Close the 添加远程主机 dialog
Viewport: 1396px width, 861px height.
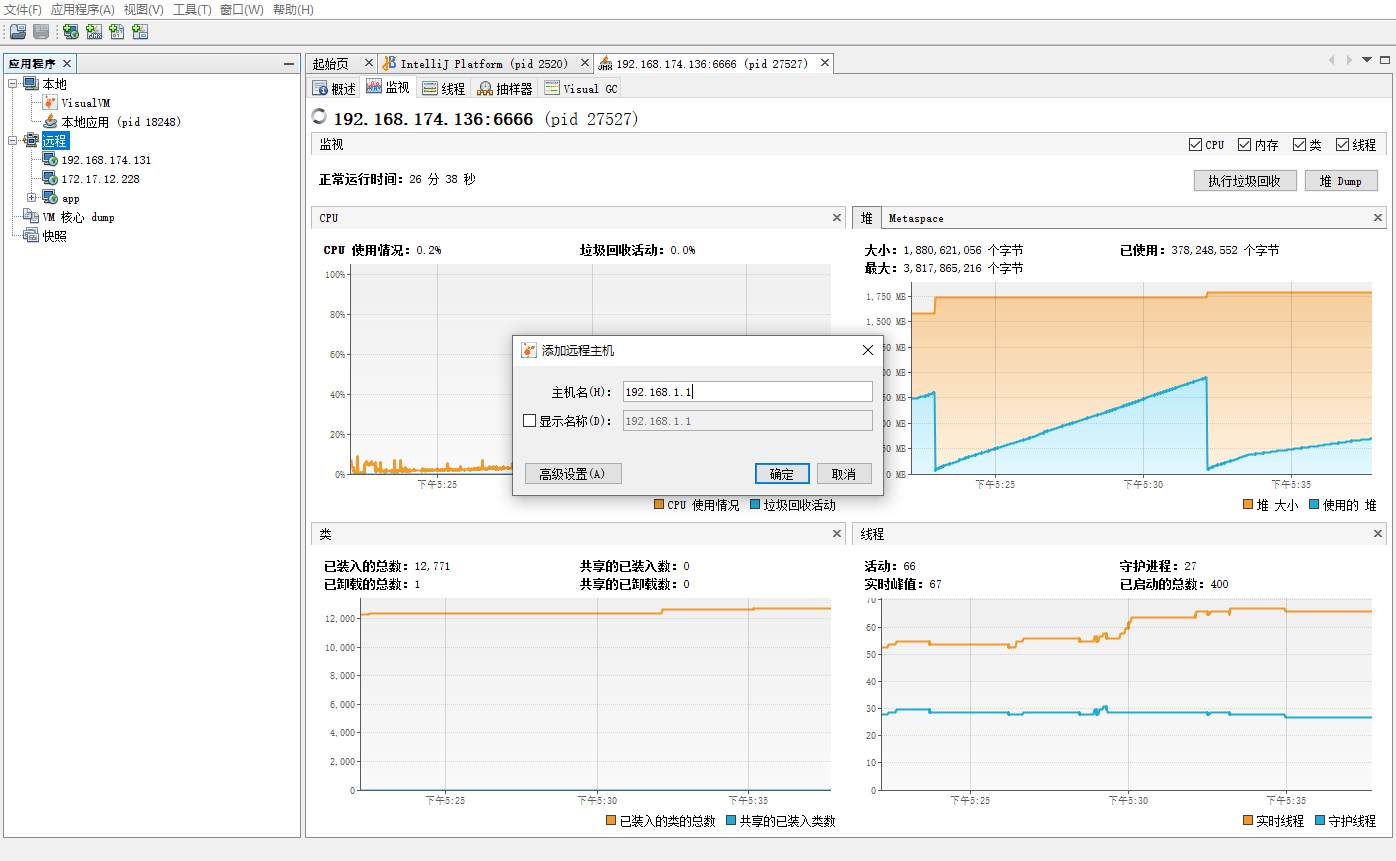[x=867, y=350]
